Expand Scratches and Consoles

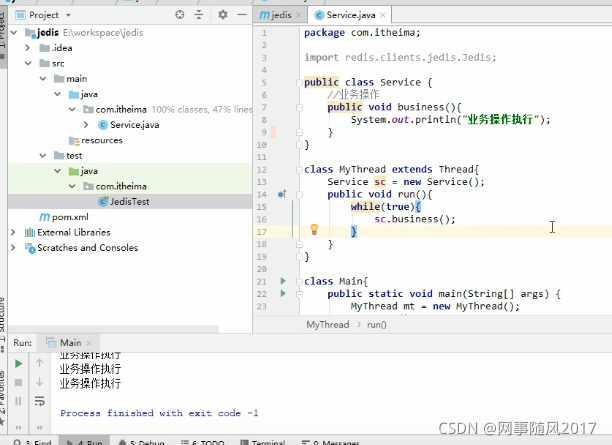pyautogui.click(x=13, y=247)
